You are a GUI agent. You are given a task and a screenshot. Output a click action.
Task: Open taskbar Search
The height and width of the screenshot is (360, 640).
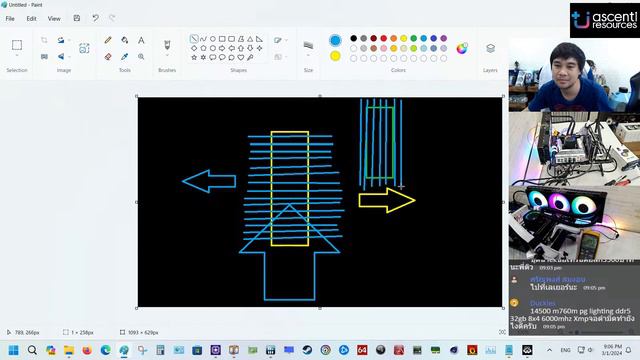point(32,350)
